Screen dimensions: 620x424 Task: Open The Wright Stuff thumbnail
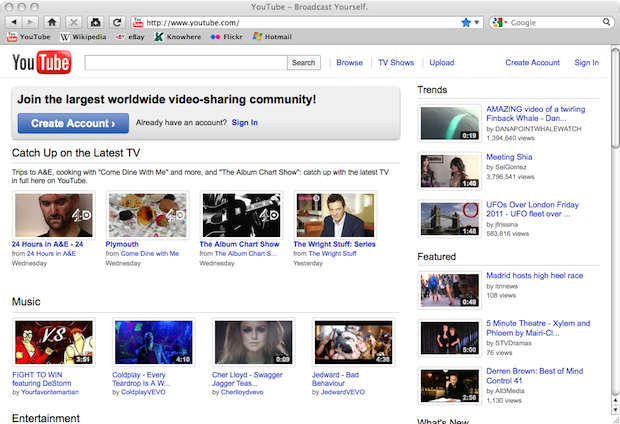(335, 215)
